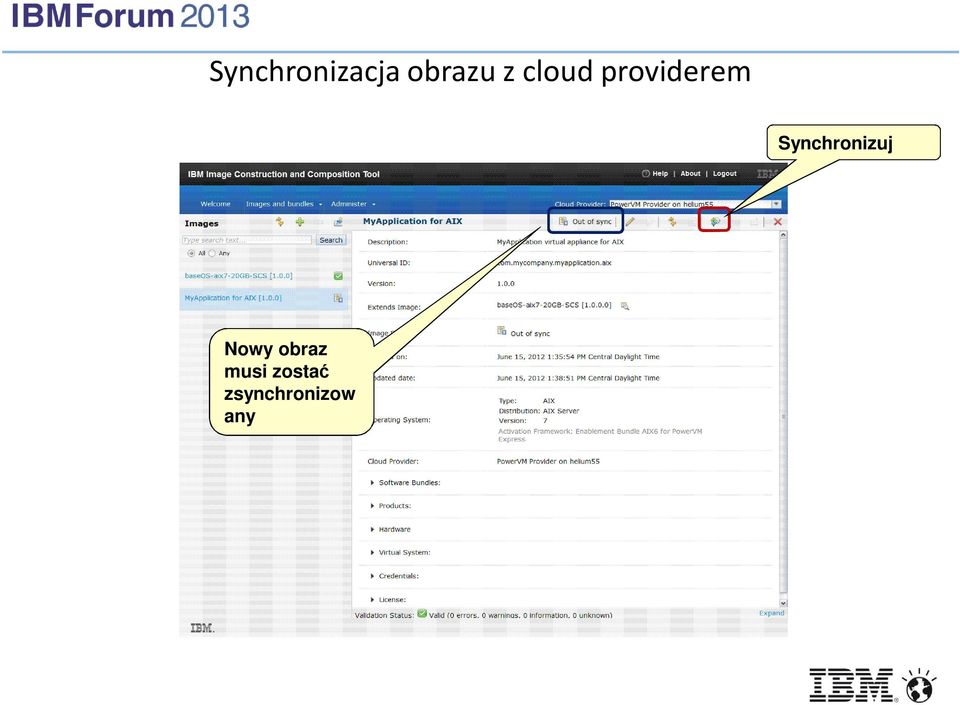
Task: Click the view icon next to Extends Image value
Action: pyautogui.click(x=624, y=305)
